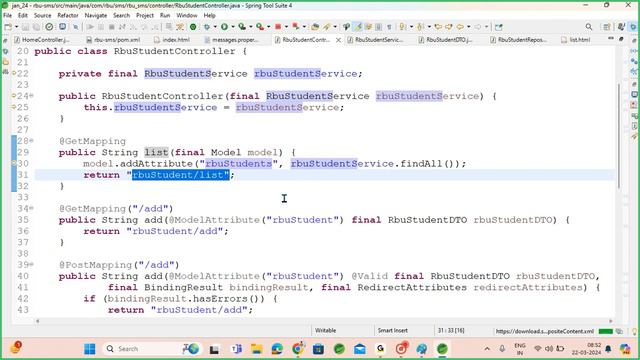Click the Search flashlight toolbar icon

[327, 27]
